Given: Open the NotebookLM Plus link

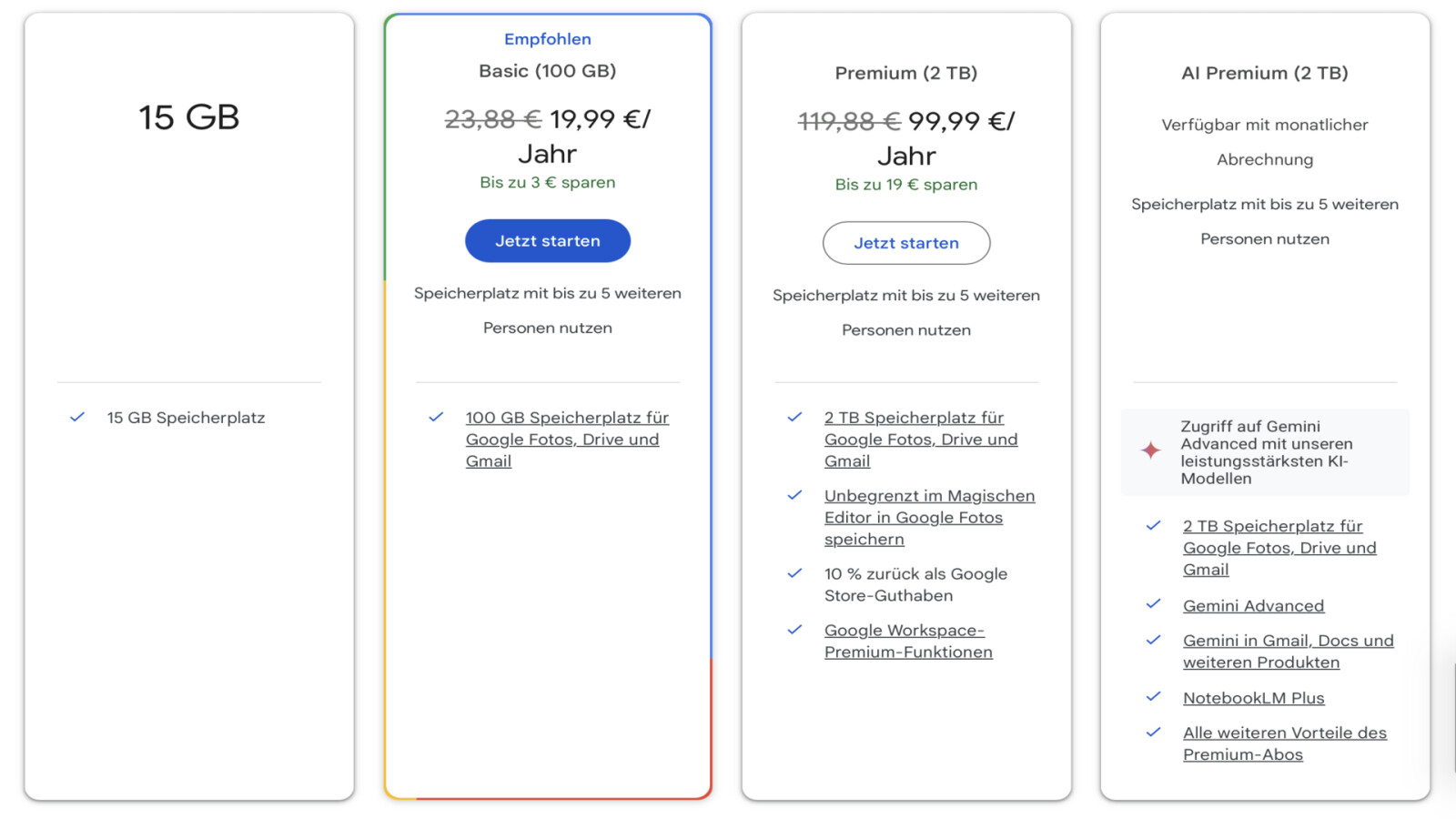Looking at the screenshot, I should [x=1253, y=697].
